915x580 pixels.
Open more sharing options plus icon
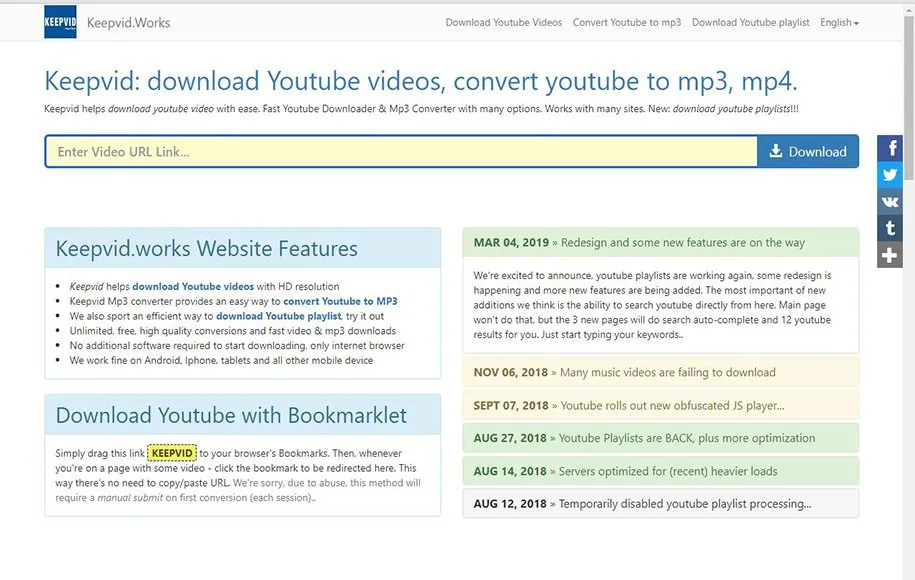click(x=890, y=255)
